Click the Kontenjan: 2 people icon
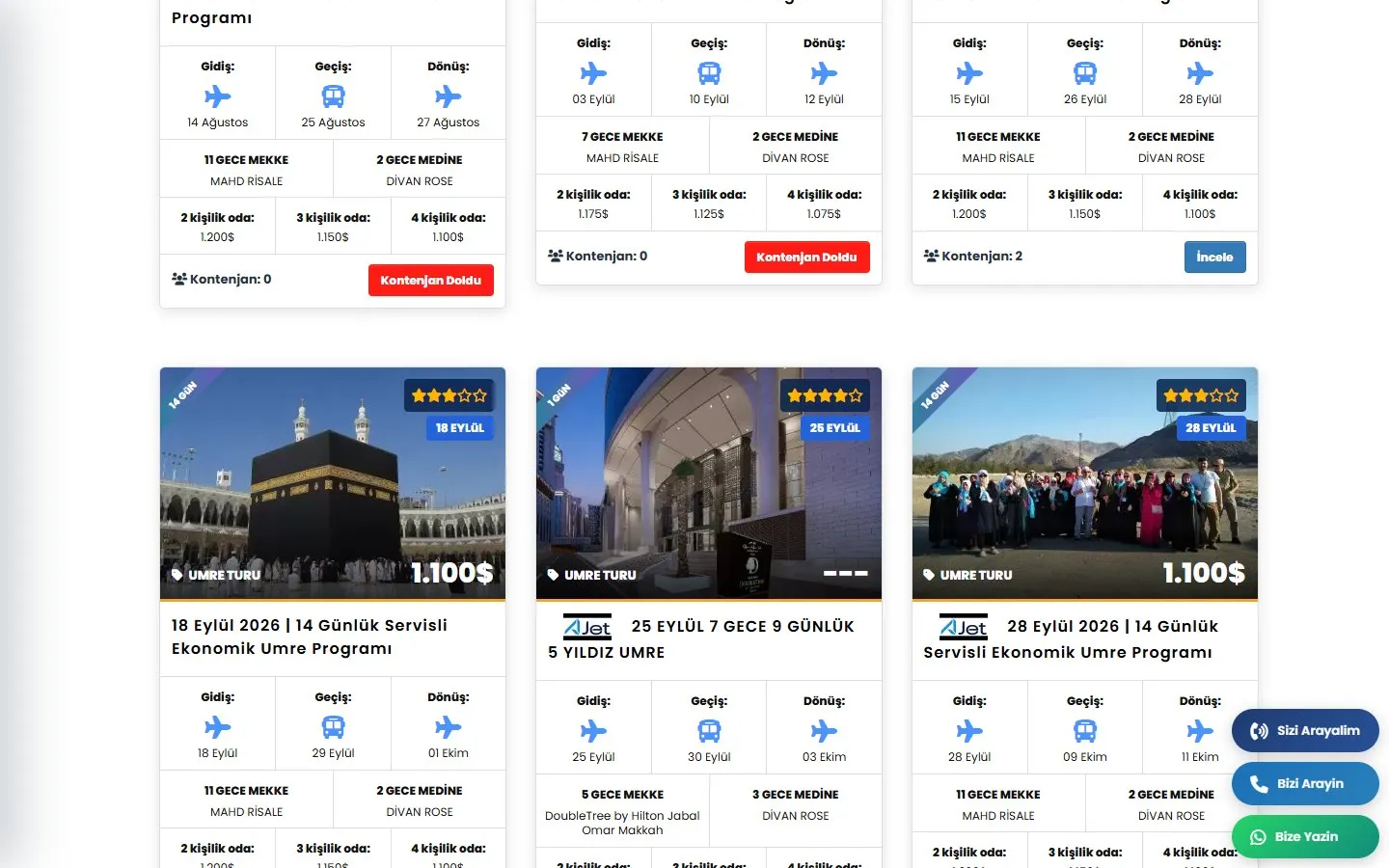Viewport: 1389px width, 868px height. 931,256
